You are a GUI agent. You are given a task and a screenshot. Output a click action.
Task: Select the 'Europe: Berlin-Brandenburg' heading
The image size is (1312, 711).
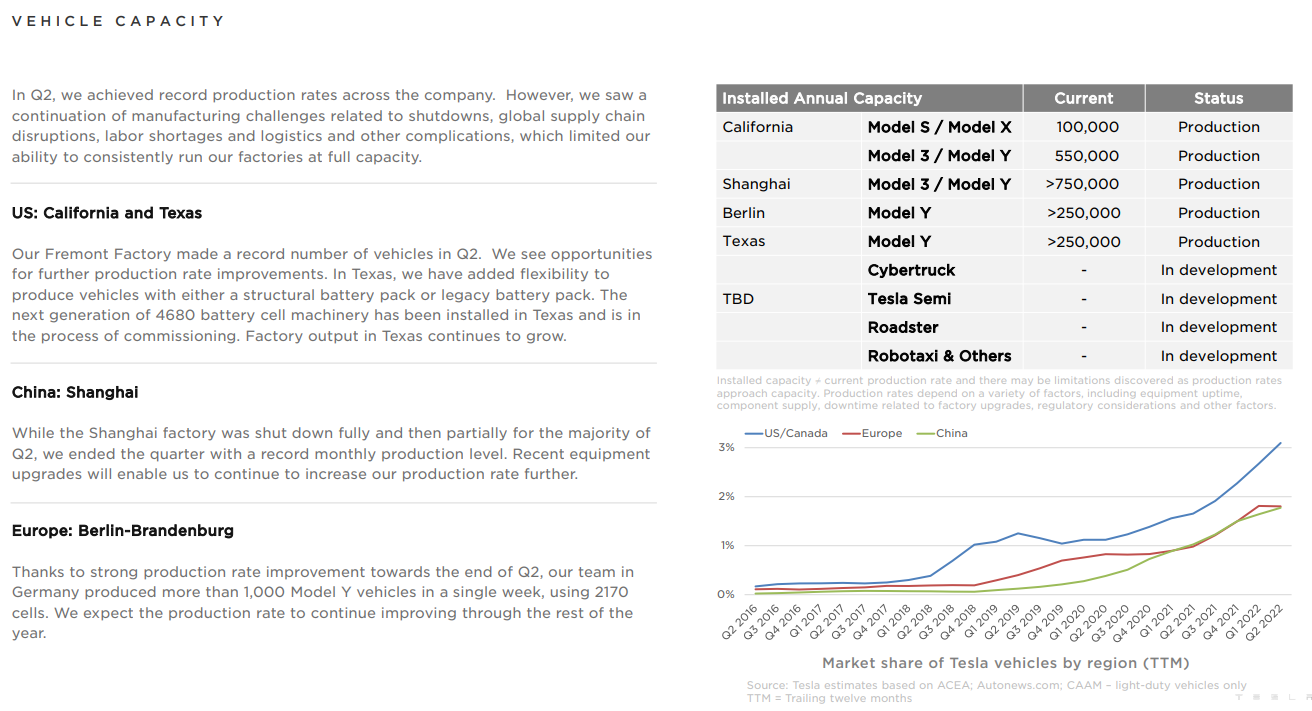coord(123,530)
